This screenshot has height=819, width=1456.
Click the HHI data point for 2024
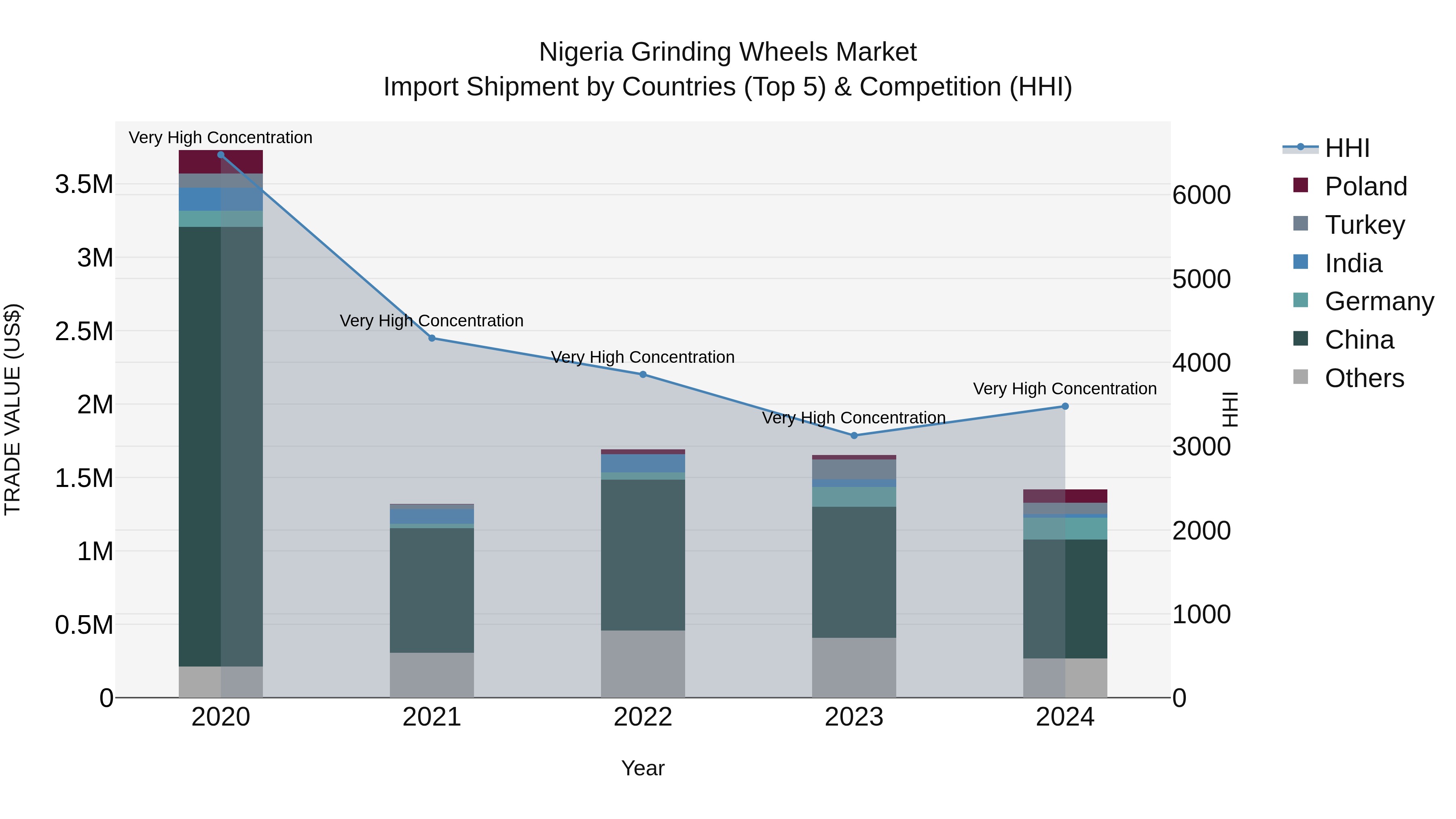click(x=1065, y=406)
